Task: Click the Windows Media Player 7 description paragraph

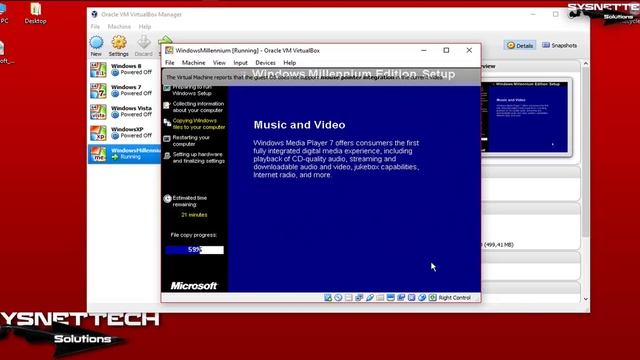Action: pos(336,159)
